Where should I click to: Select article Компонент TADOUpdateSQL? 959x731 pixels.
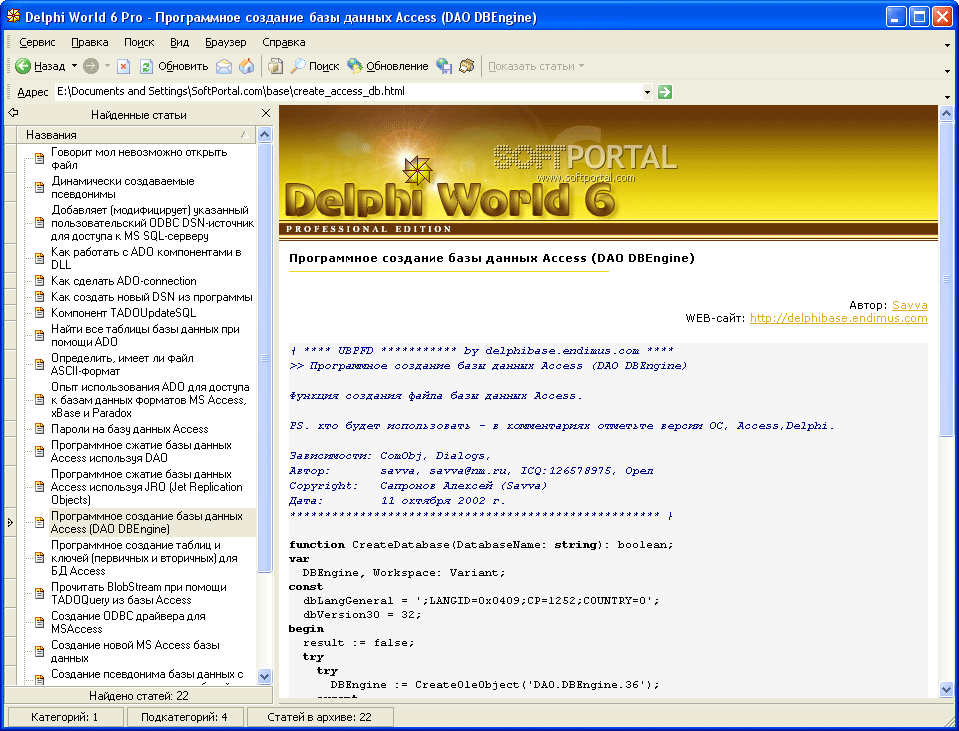[124, 313]
